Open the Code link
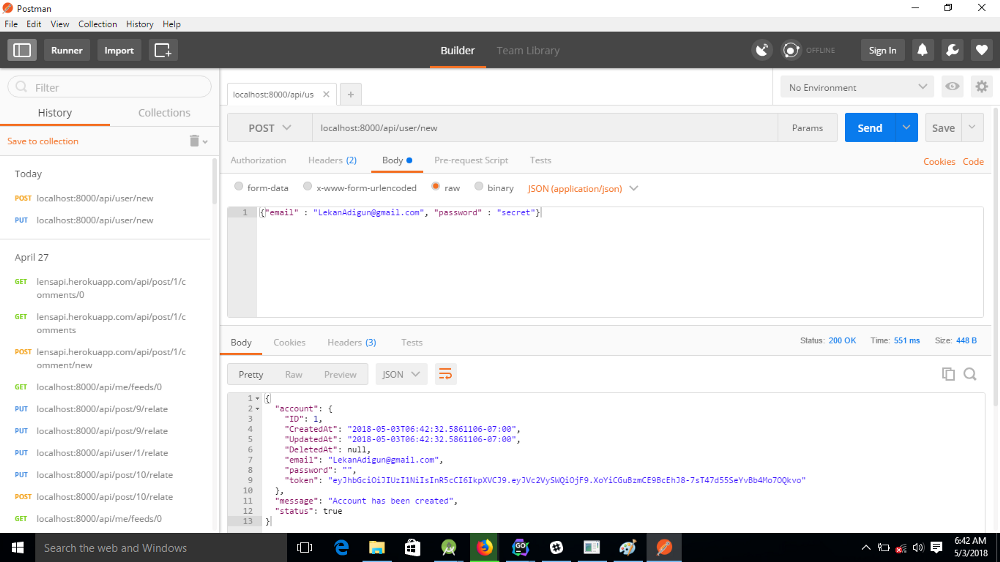The width and height of the screenshot is (1000, 562). click(x=973, y=161)
